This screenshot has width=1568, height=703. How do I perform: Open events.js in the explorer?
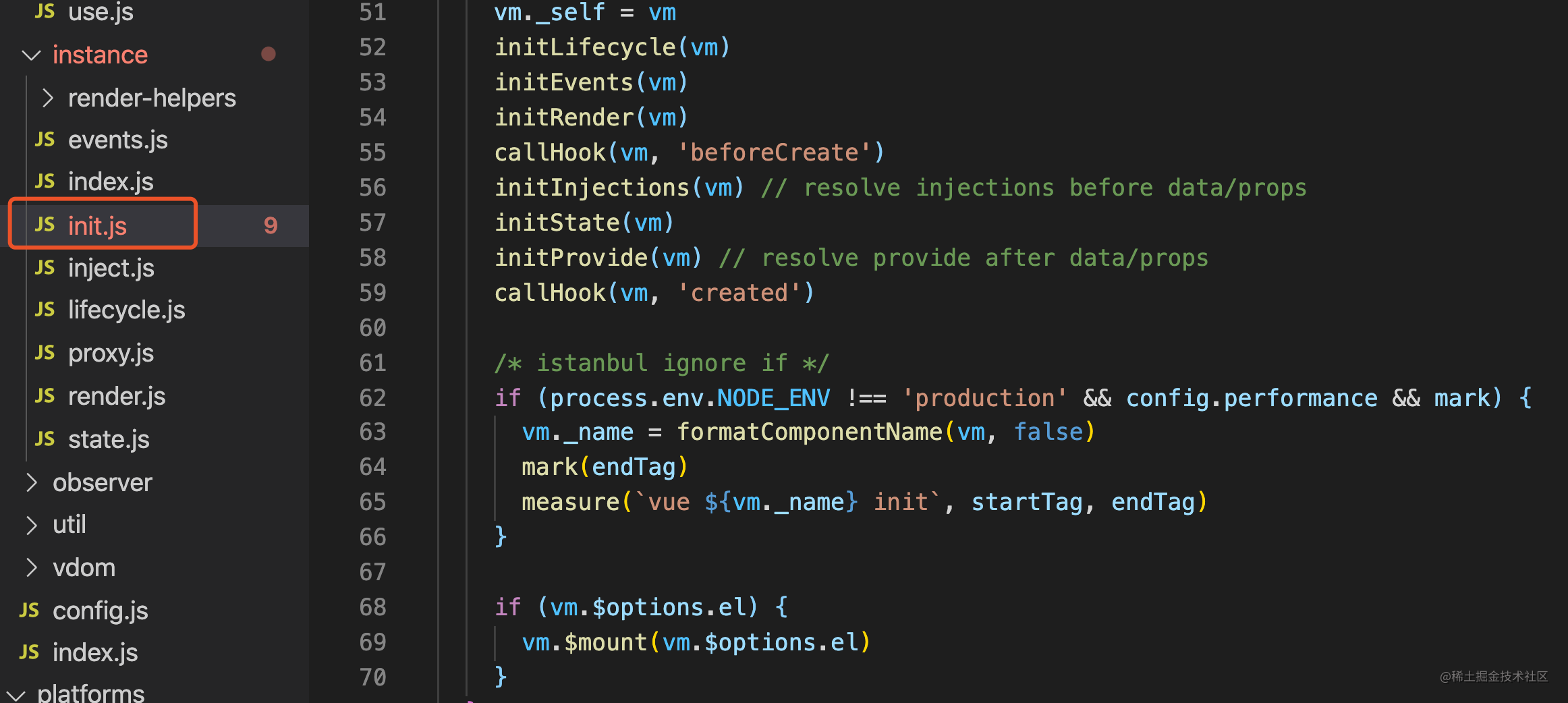click(x=118, y=140)
